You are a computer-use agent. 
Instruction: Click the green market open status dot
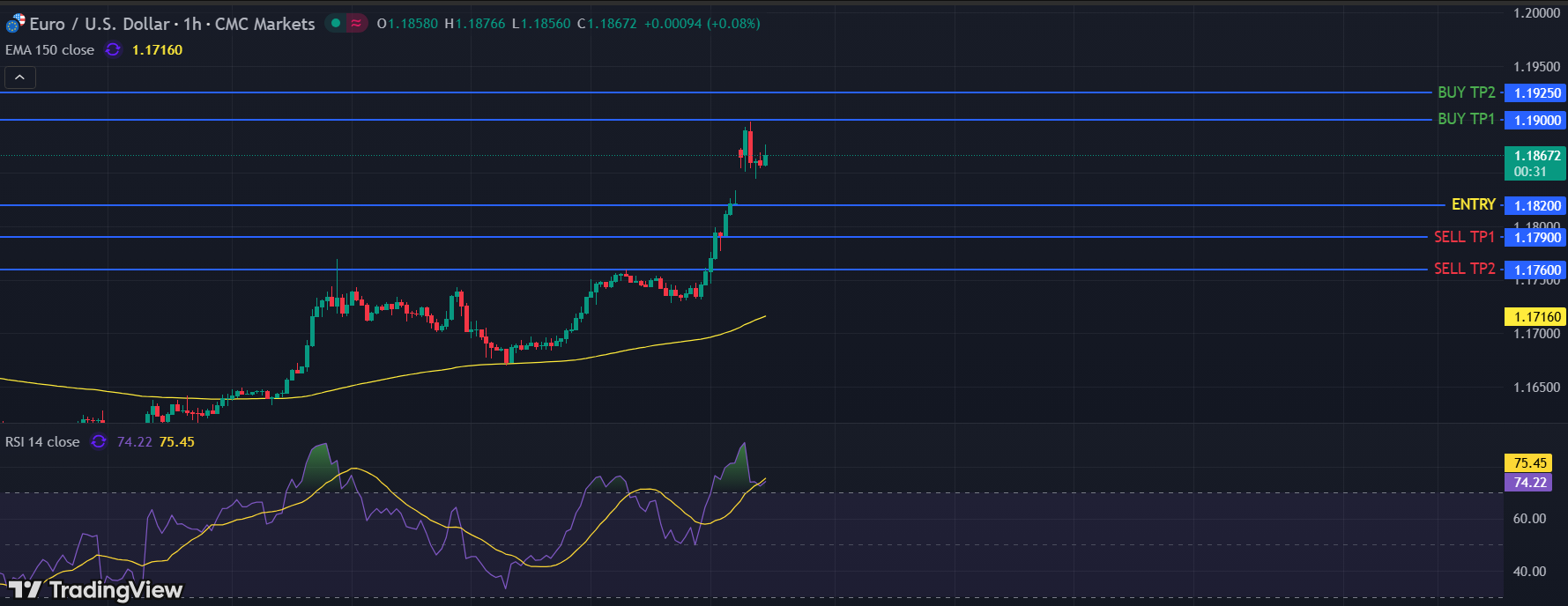[336, 24]
